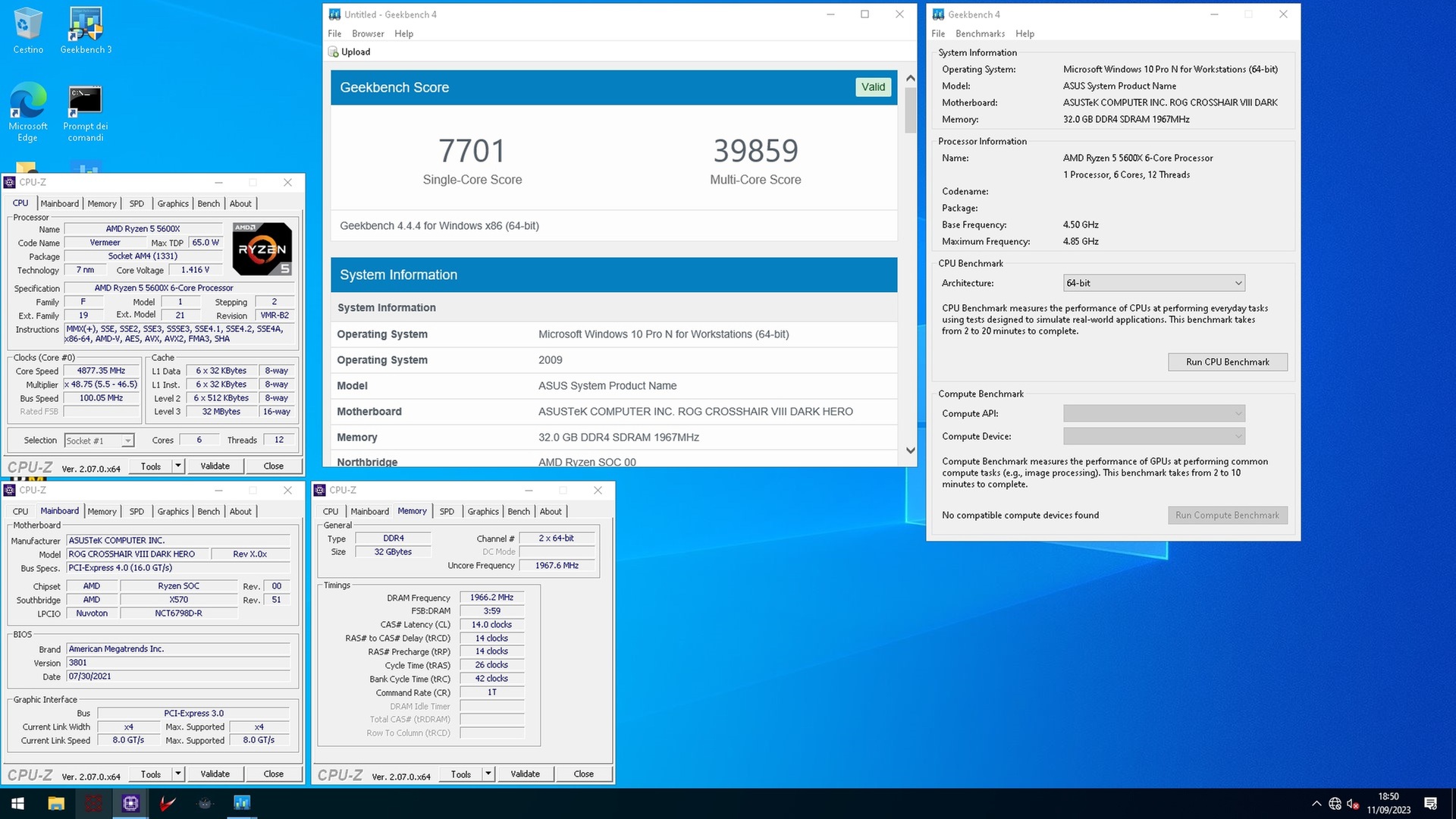Click the Geekbench 4 taskbar icon

click(x=242, y=803)
